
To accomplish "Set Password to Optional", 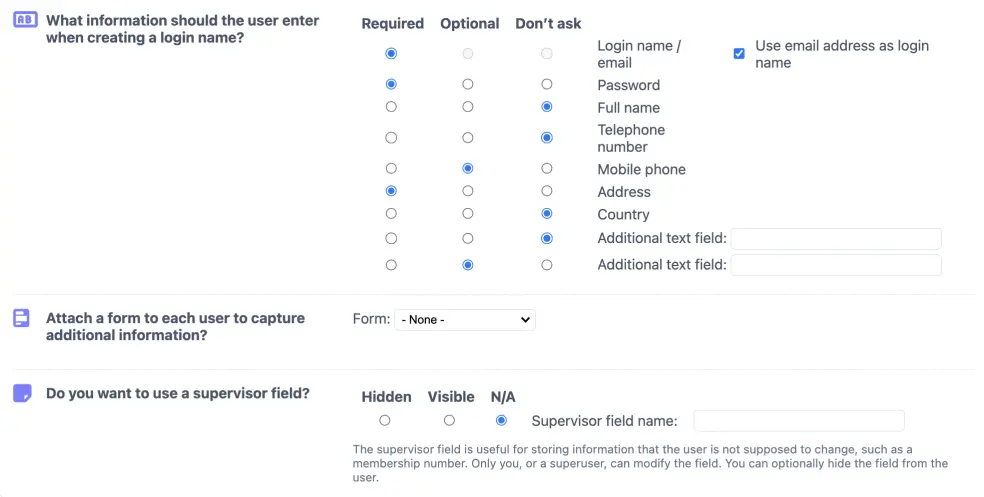I will tap(468, 85).
